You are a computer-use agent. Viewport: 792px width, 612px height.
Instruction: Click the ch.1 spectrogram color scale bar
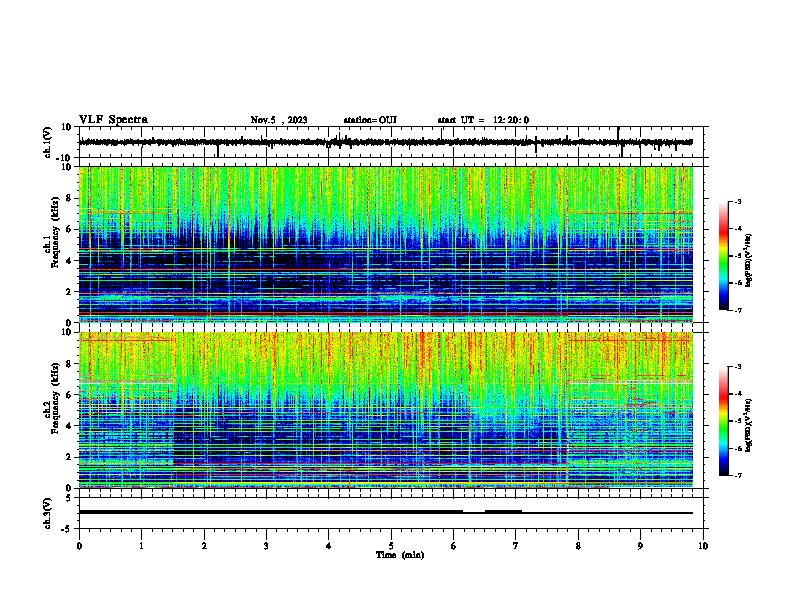click(723, 256)
